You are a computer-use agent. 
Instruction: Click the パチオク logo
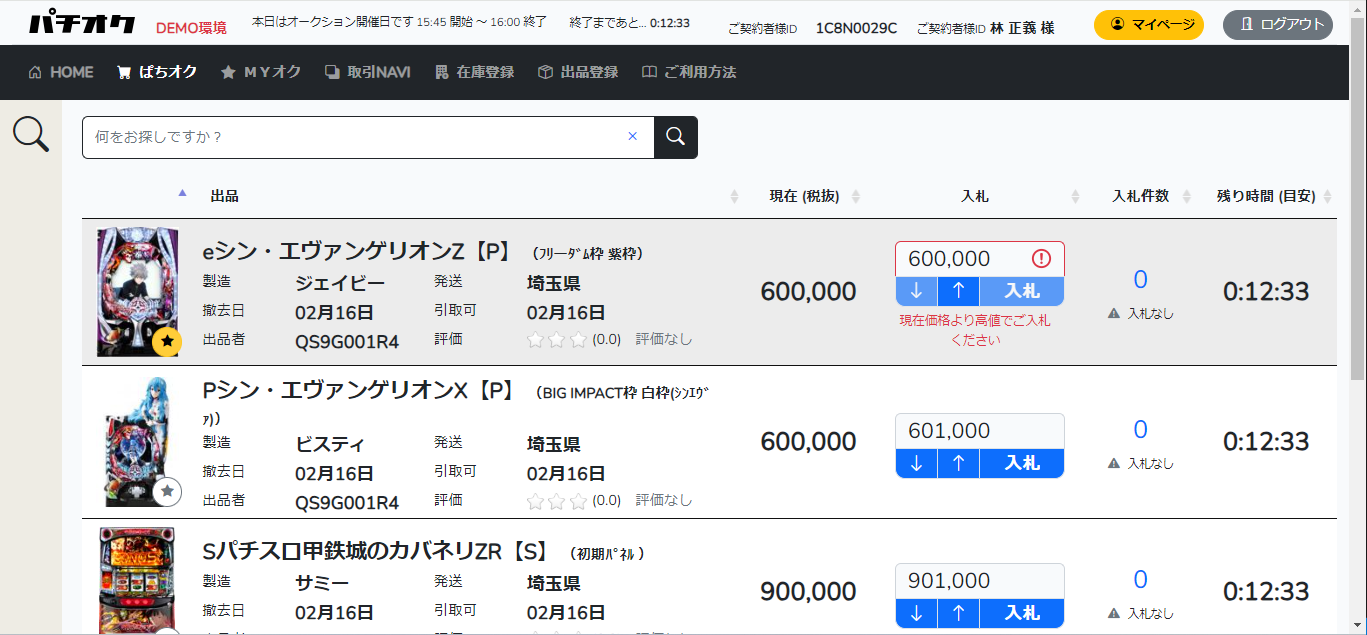tap(81, 24)
